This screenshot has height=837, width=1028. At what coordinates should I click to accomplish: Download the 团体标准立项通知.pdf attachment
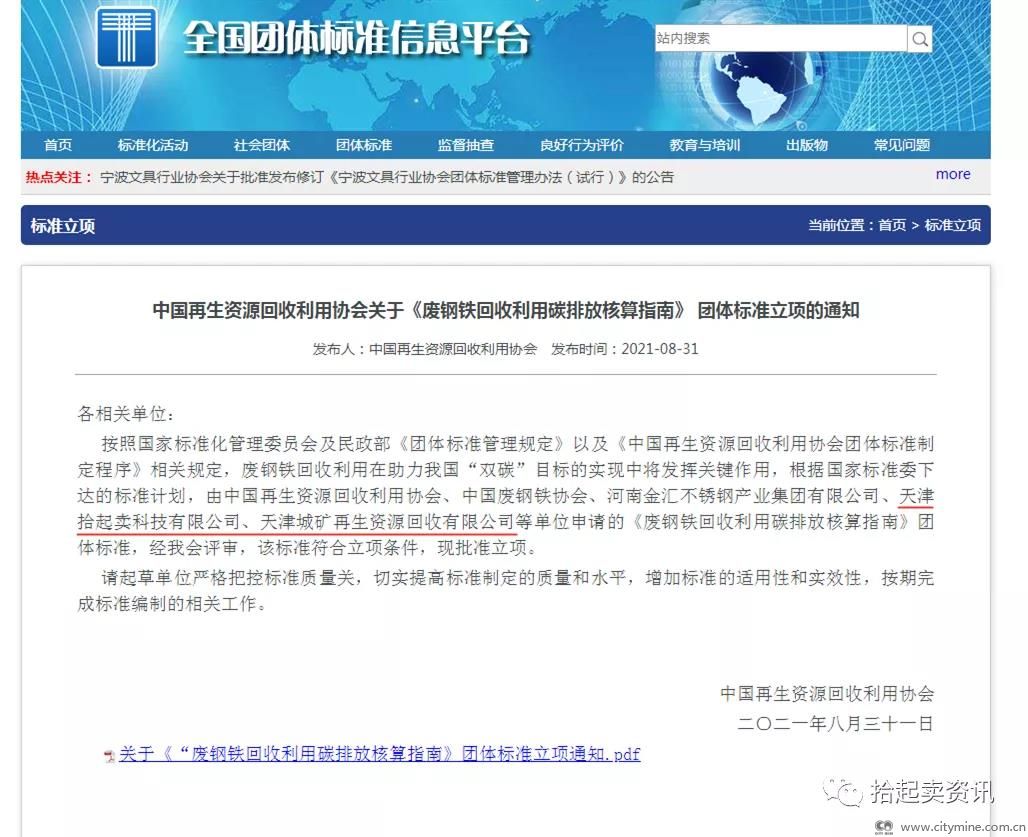point(379,754)
